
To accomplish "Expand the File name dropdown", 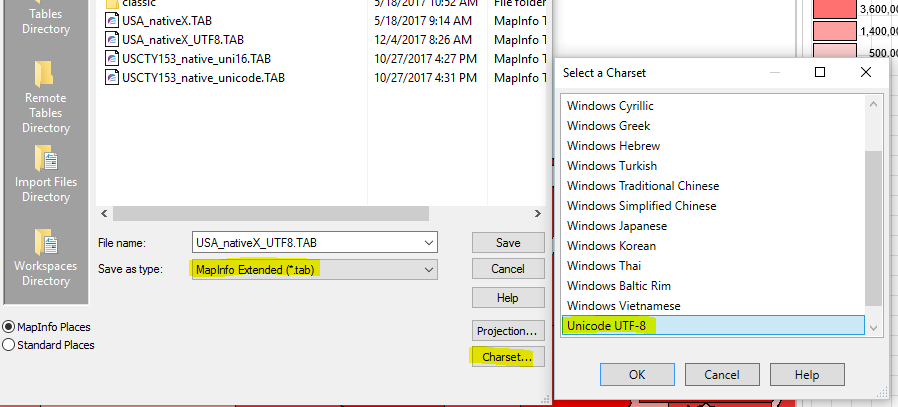I will point(429,243).
